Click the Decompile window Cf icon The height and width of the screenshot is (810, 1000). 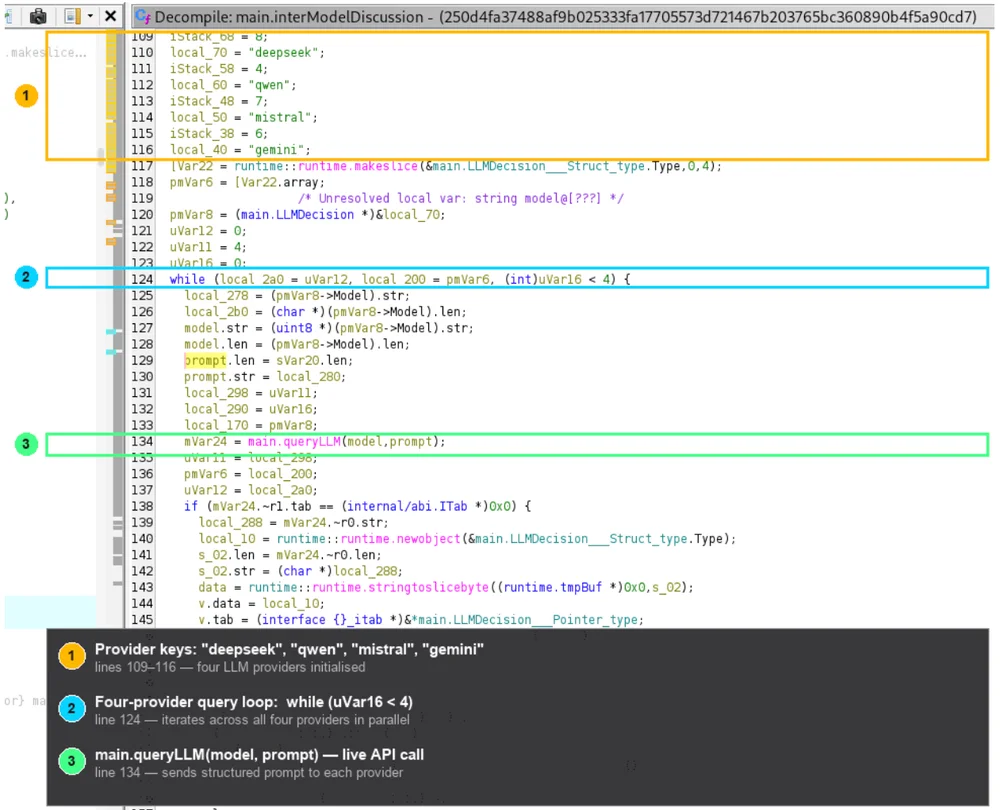click(x=143, y=17)
